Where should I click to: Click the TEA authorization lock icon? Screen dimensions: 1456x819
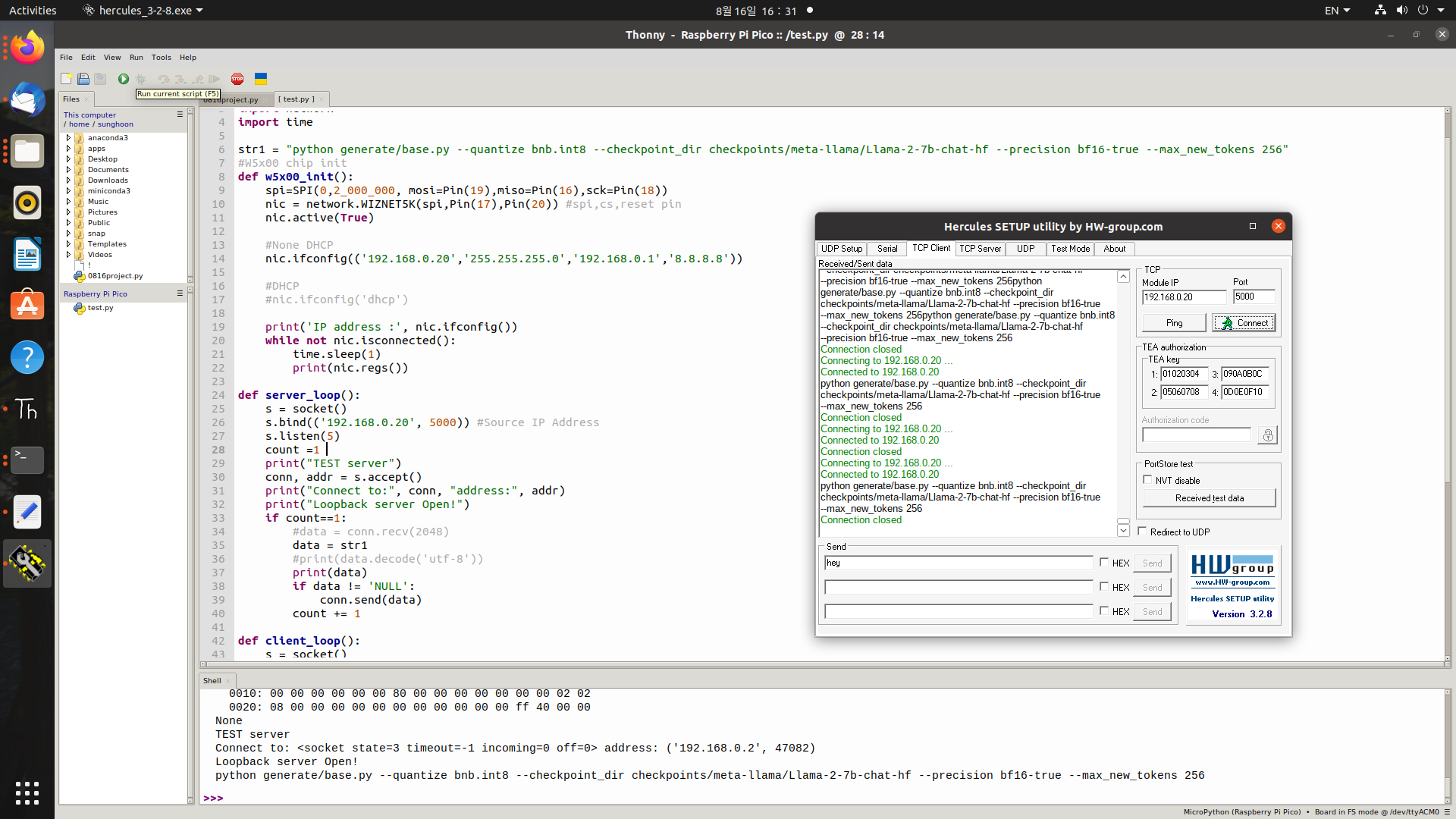click(1267, 435)
